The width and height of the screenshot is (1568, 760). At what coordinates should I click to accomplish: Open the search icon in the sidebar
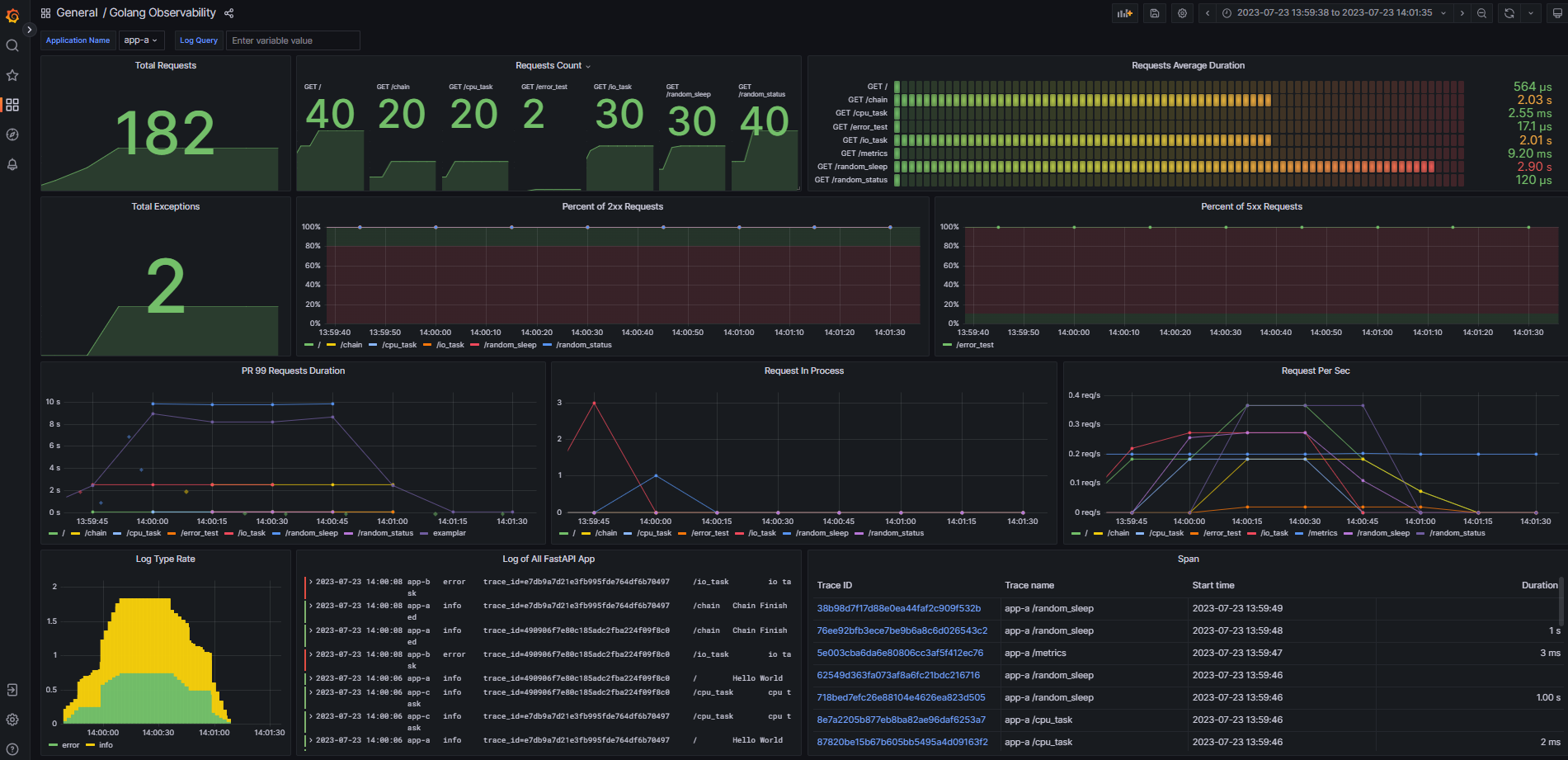click(x=12, y=45)
